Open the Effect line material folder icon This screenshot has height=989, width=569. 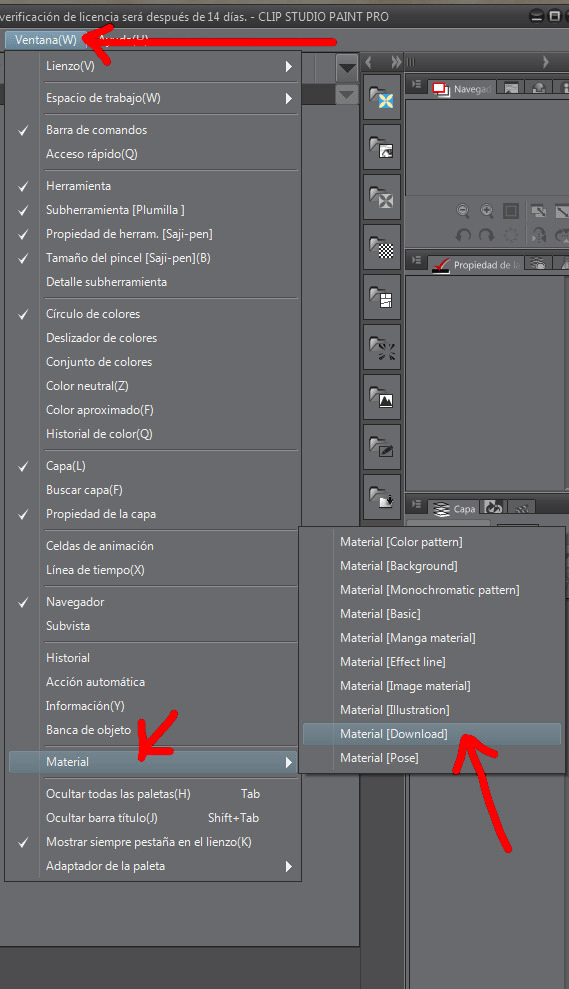(x=382, y=346)
